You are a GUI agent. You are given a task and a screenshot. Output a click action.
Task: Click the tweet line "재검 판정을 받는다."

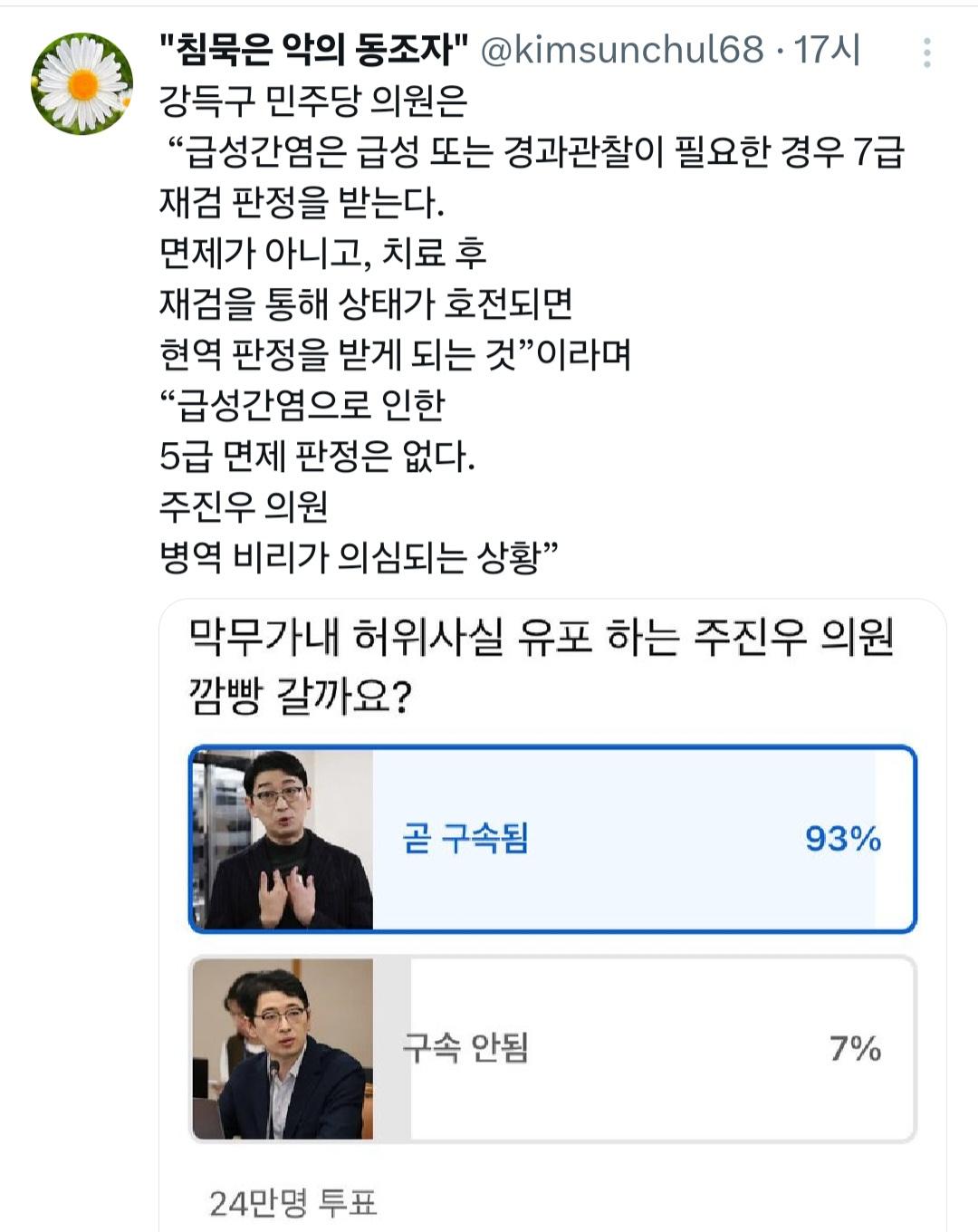[302, 202]
